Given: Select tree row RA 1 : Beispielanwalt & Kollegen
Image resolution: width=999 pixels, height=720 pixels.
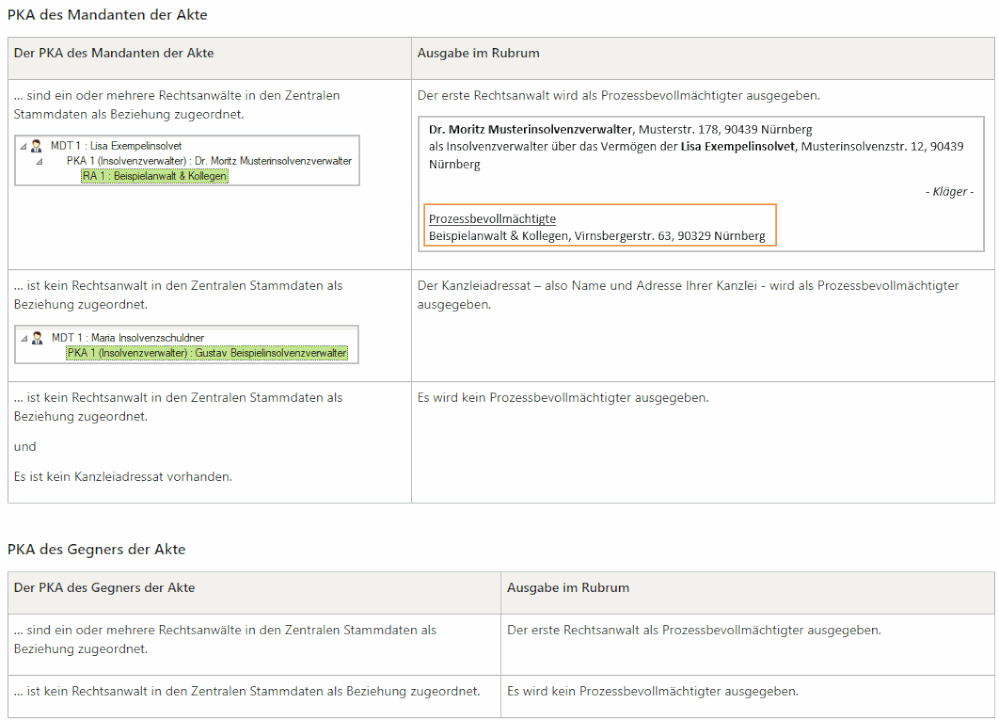Looking at the screenshot, I should tap(154, 176).
